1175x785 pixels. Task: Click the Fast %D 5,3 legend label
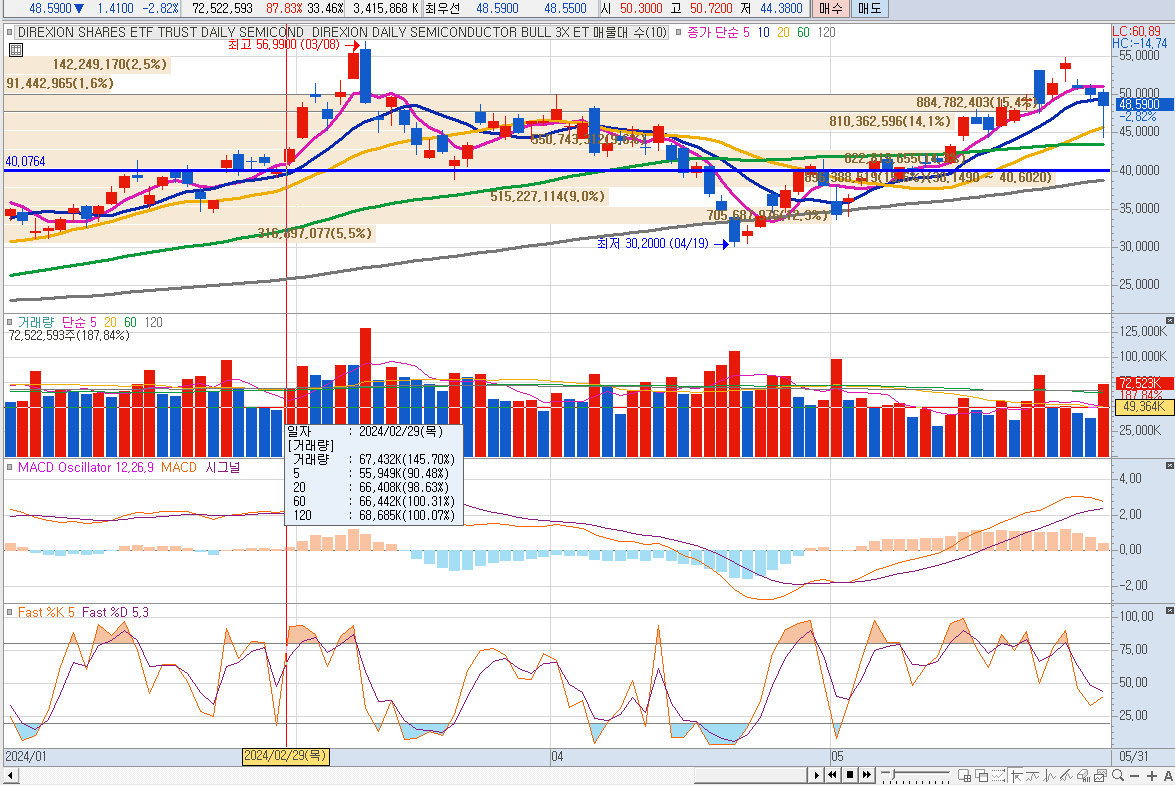[x=115, y=613]
